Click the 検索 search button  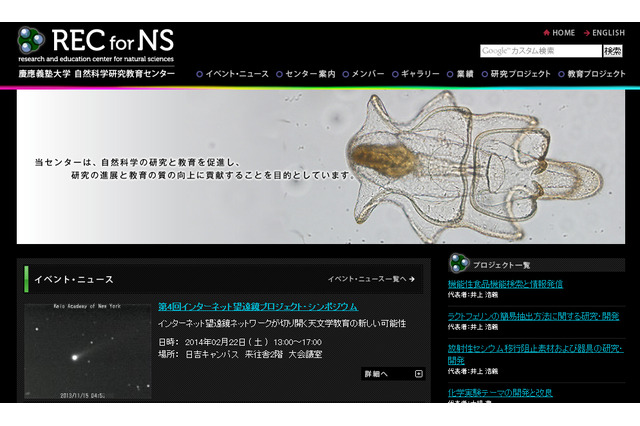click(613, 51)
